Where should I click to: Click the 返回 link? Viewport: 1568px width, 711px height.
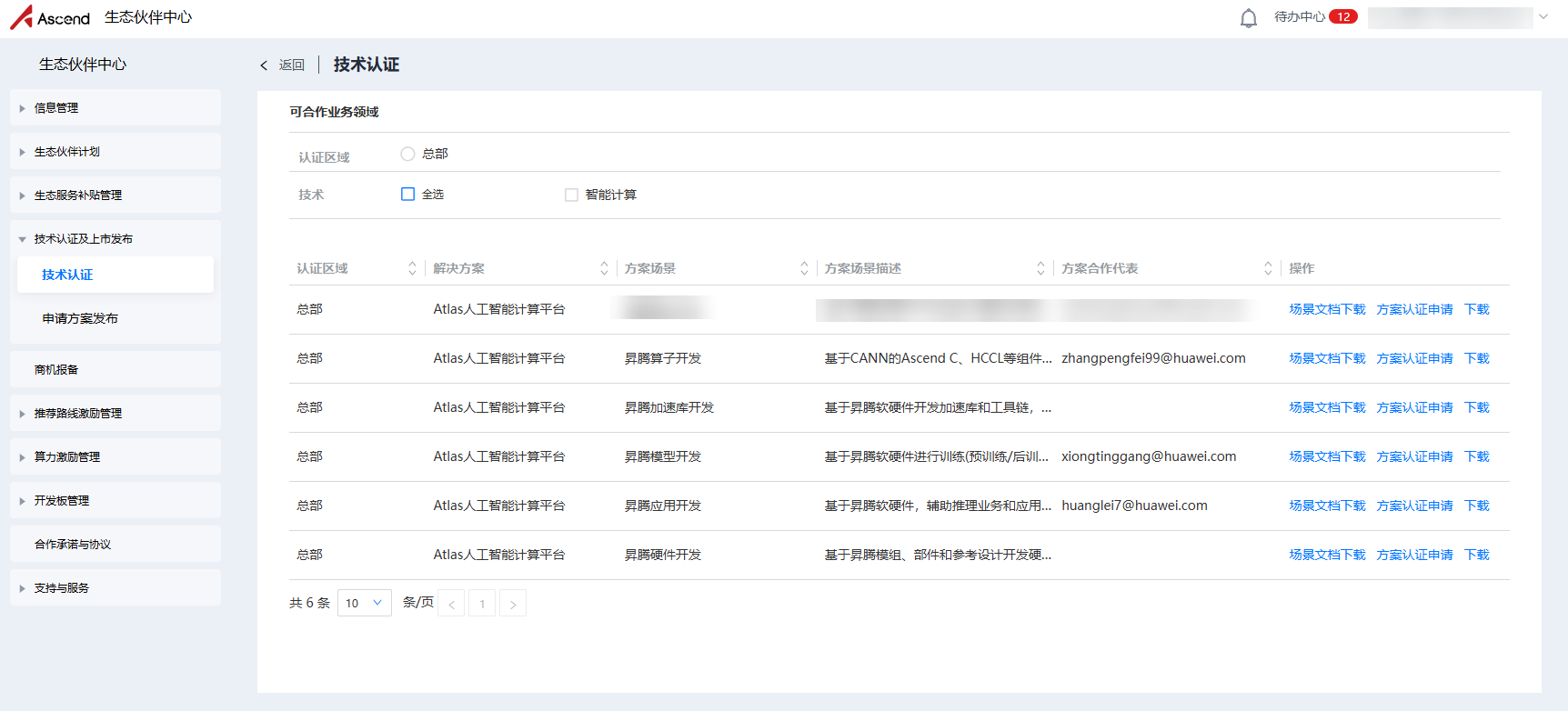(292, 65)
